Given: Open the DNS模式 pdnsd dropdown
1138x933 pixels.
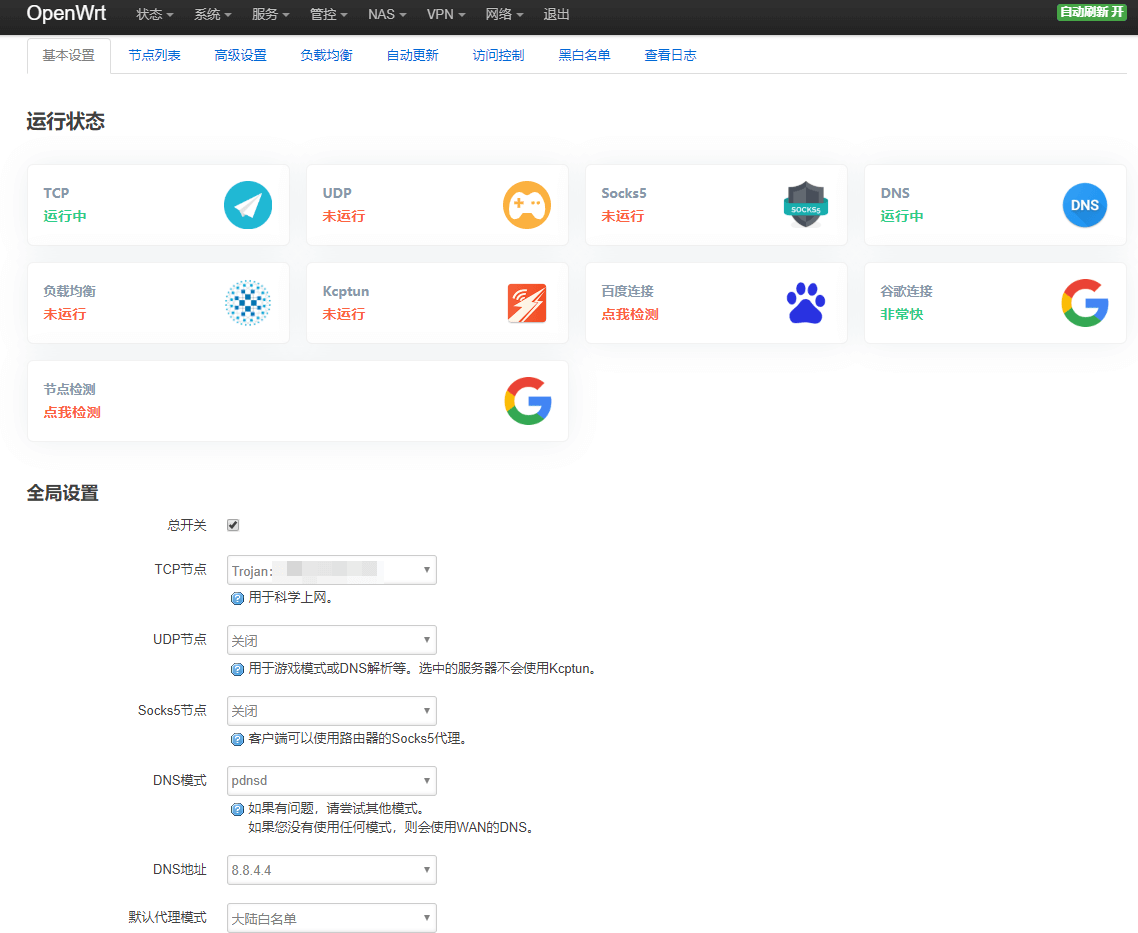Looking at the screenshot, I should (x=332, y=781).
